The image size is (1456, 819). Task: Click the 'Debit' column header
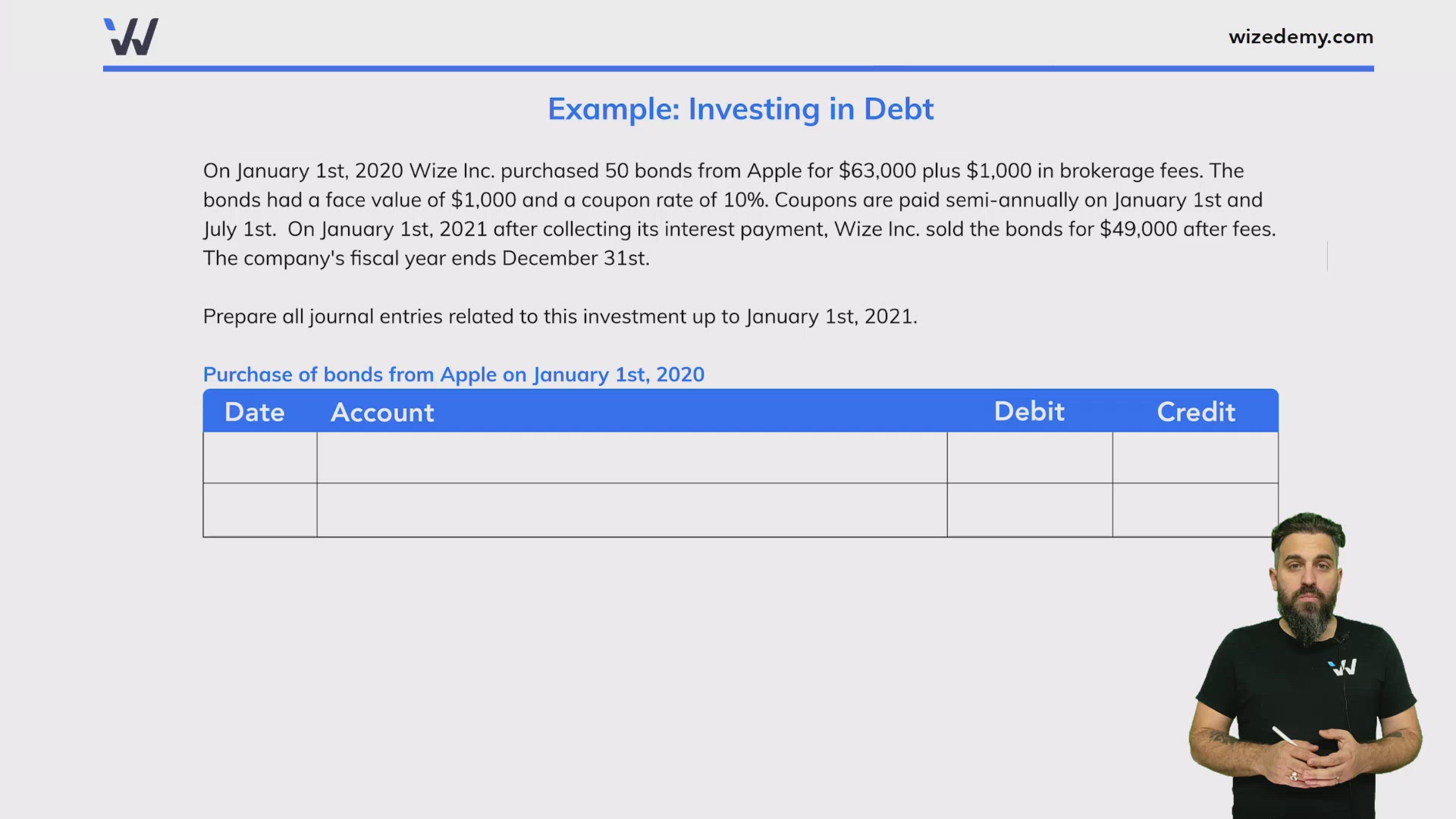1028,411
